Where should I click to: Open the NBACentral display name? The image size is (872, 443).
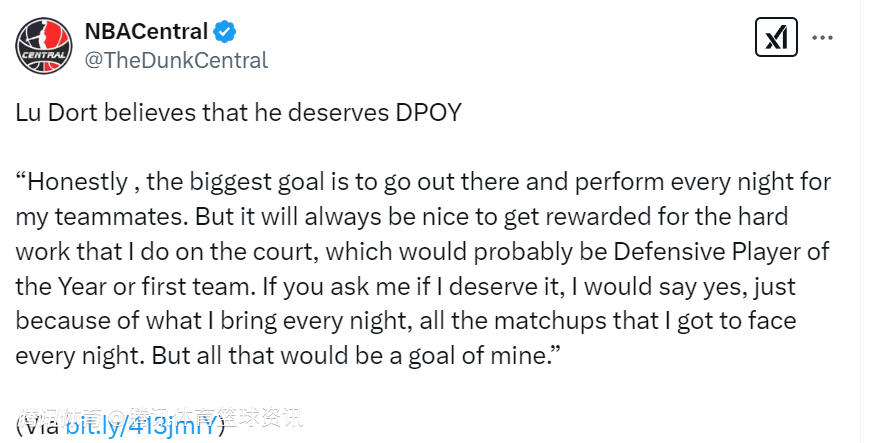coord(146,31)
